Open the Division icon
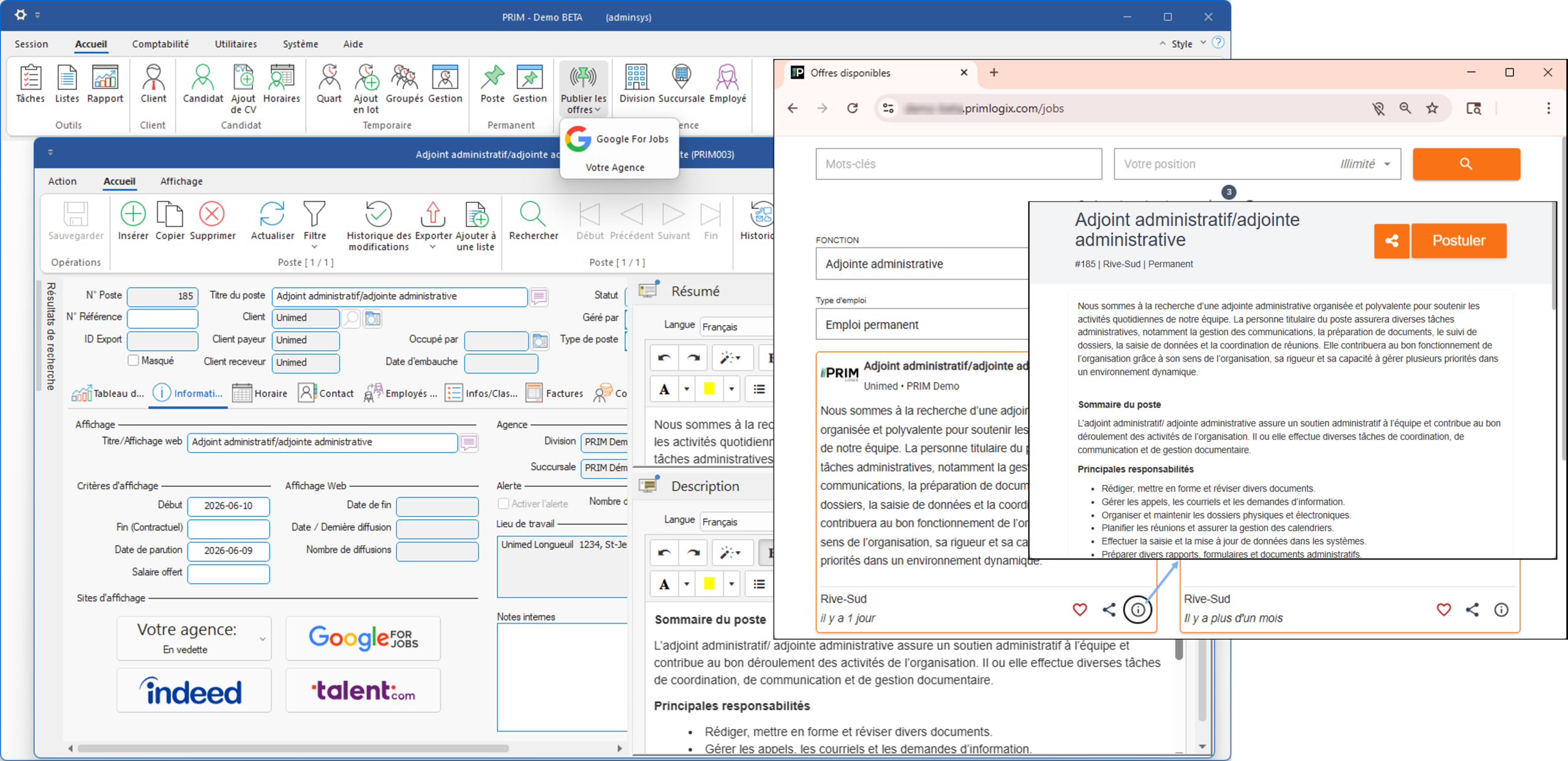 click(x=636, y=83)
